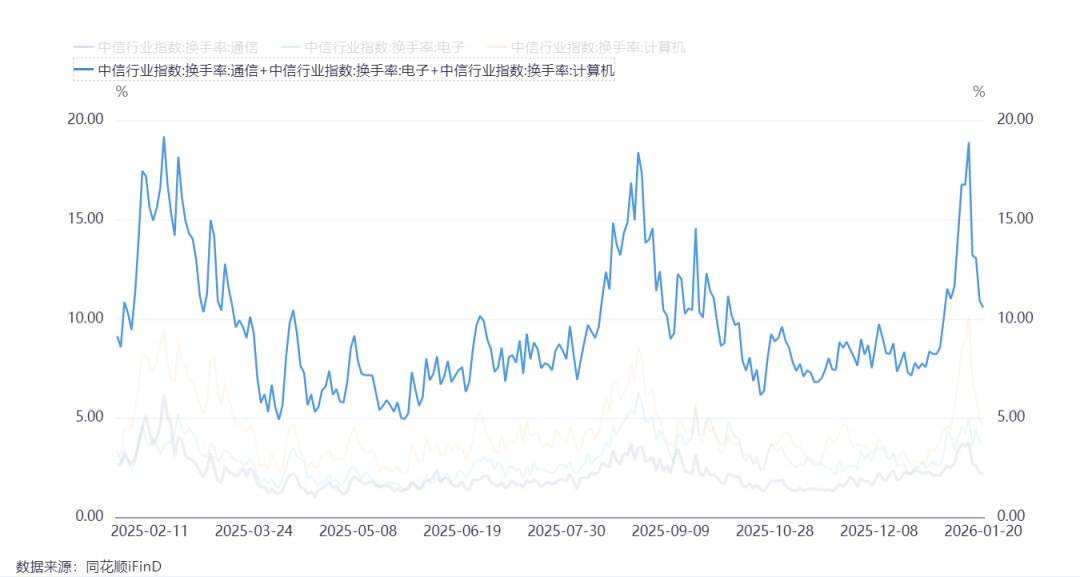The height and width of the screenshot is (577, 1080).
Task: Click the 2025-07-30 date axis label
Action: click(x=566, y=532)
